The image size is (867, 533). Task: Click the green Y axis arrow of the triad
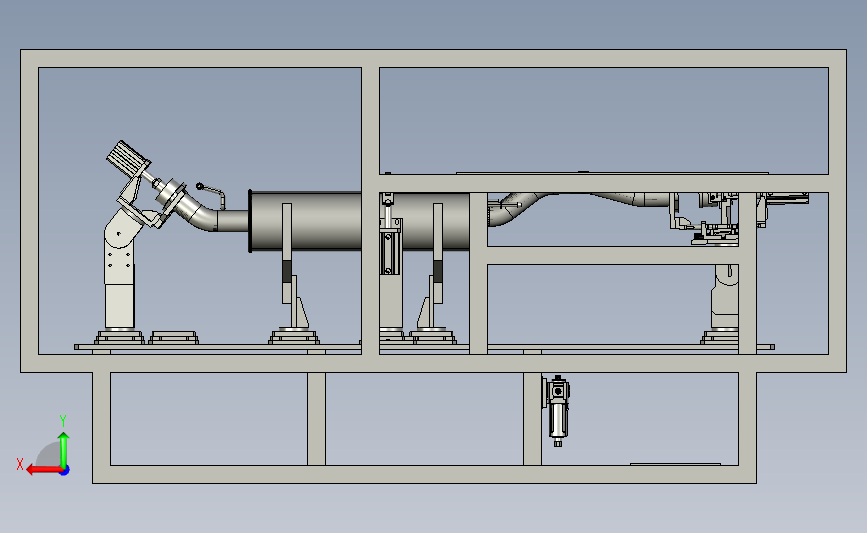pyautogui.click(x=64, y=450)
